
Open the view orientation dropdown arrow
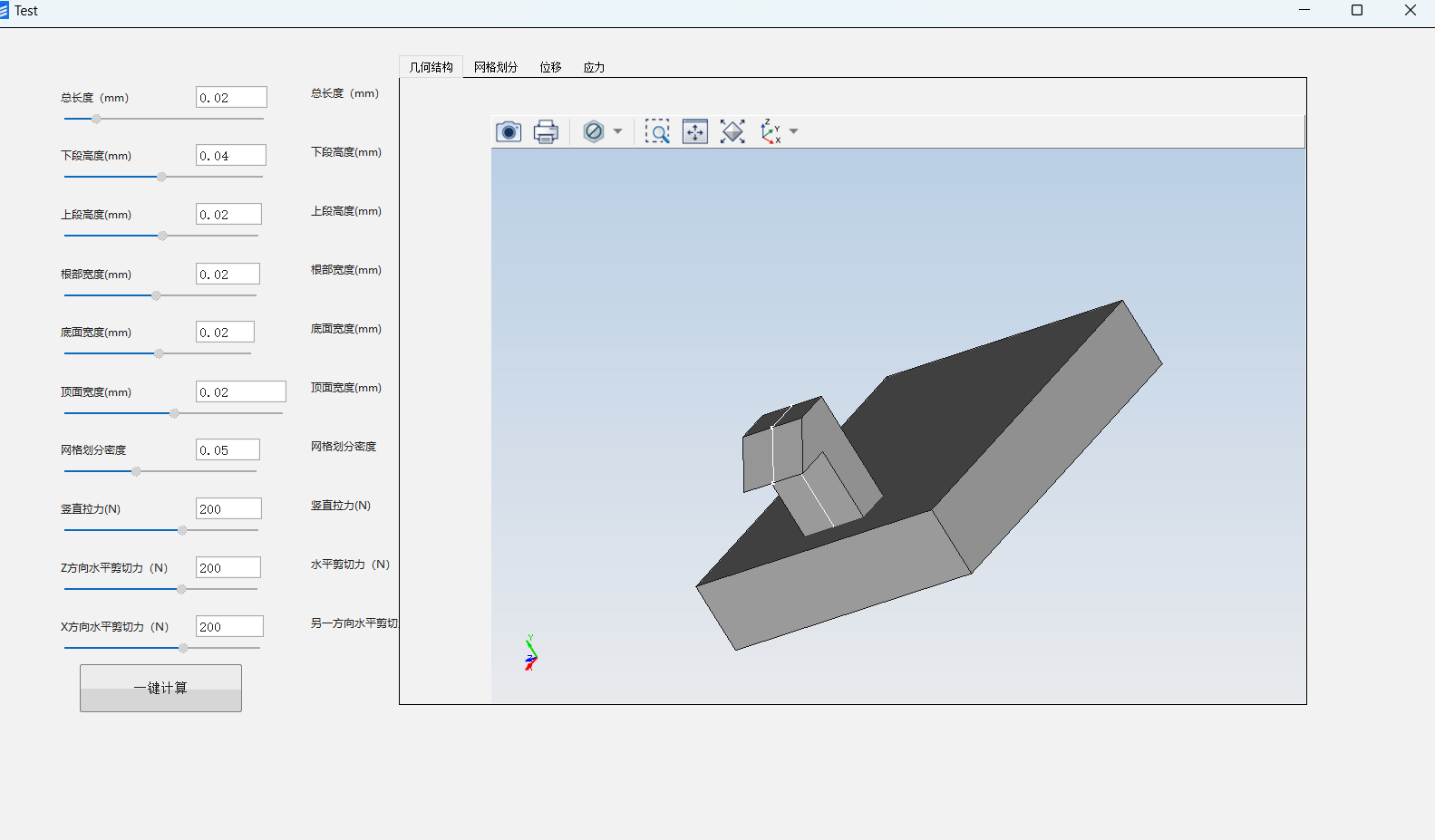click(x=793, y=131)
